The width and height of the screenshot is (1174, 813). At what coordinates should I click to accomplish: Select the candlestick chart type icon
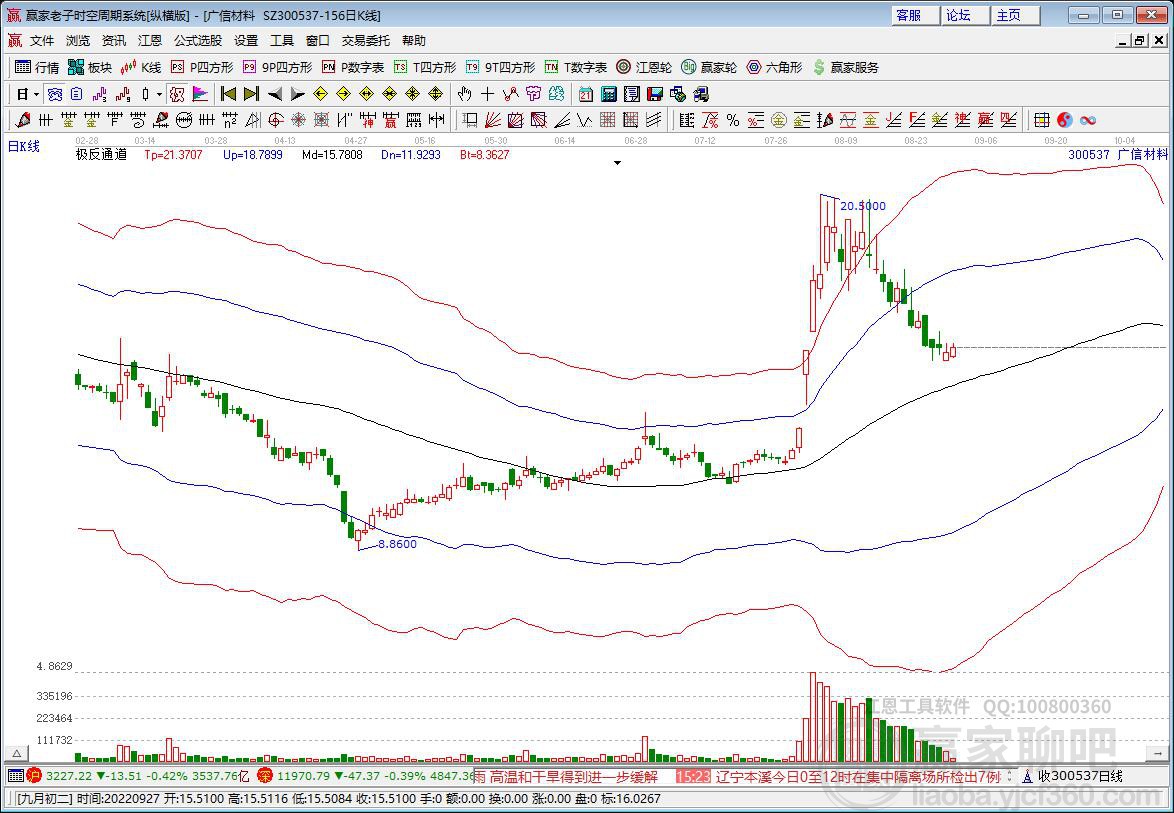(x=145, y=94)
